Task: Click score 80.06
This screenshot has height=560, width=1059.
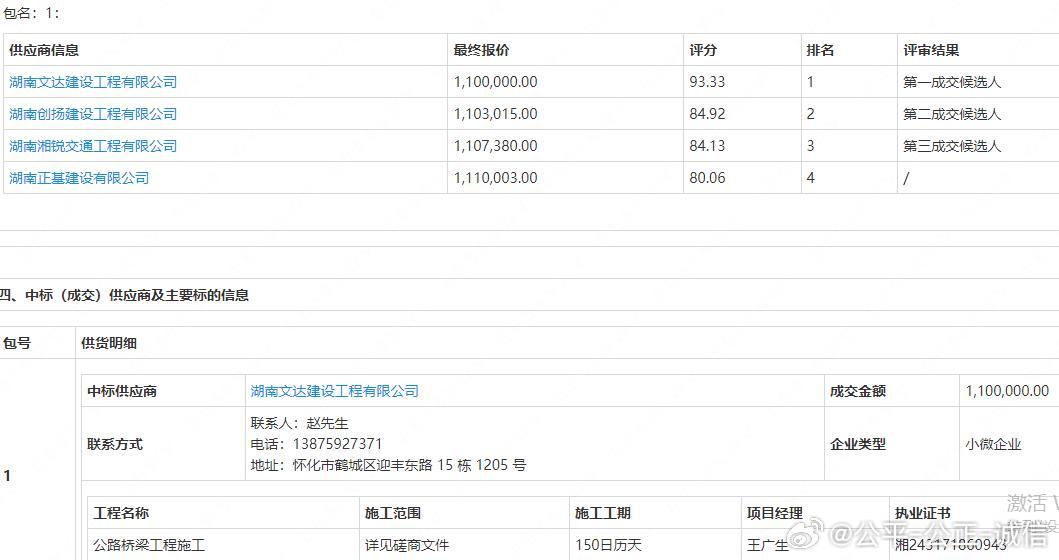Action: 707,178
